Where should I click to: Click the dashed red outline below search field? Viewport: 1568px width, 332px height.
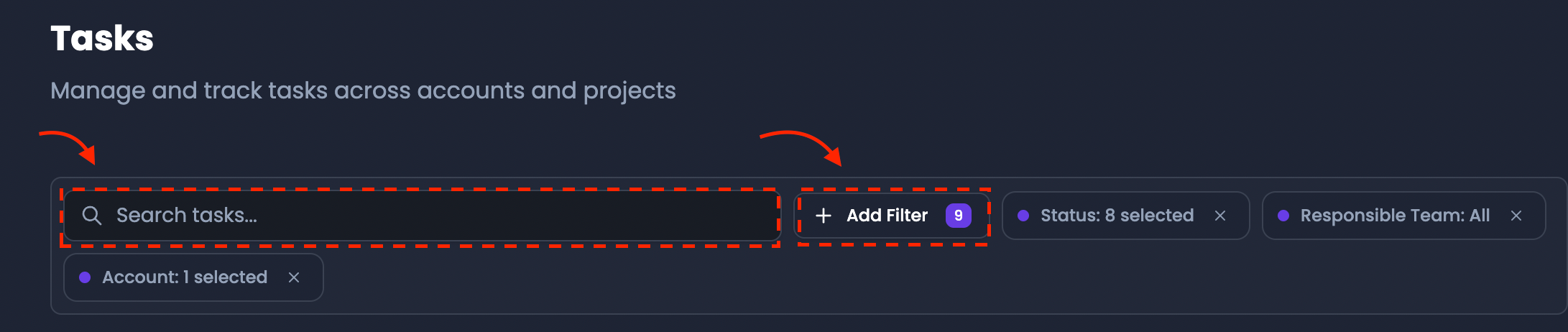420,246
